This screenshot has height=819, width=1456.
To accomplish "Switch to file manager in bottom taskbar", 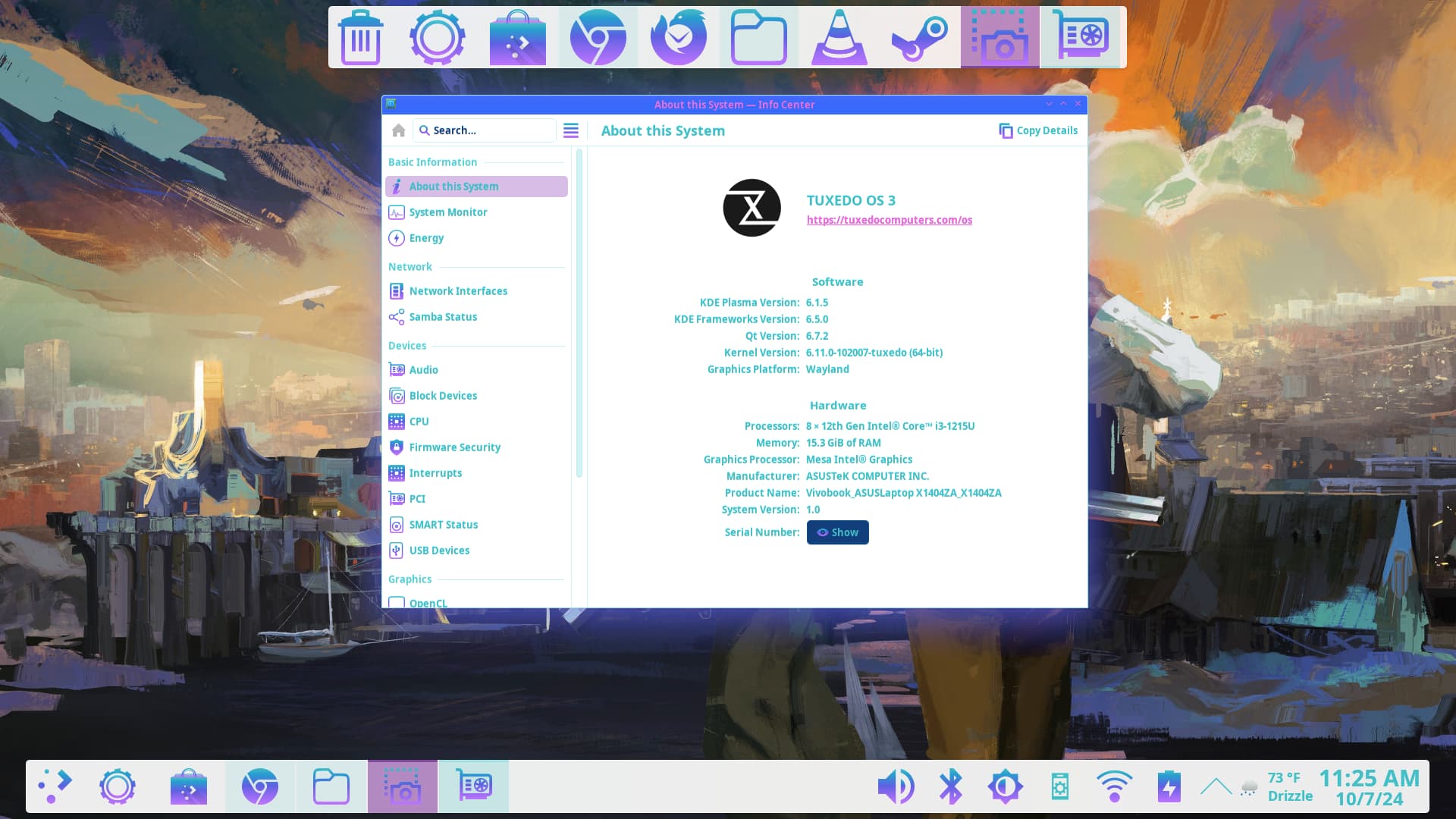I will tap(331, 786).
